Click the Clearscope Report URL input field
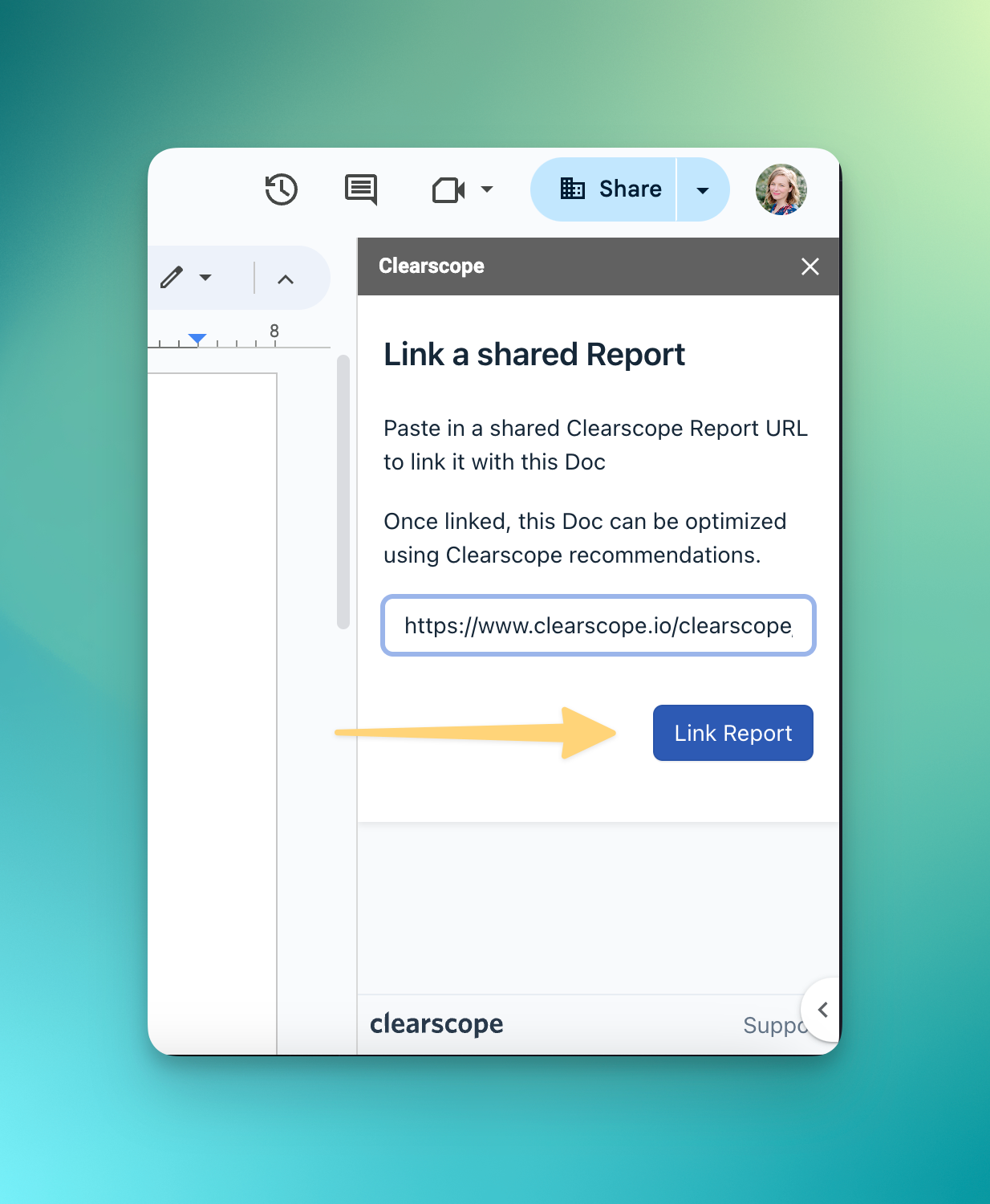The image size is (990, 1204). [598, 625]
